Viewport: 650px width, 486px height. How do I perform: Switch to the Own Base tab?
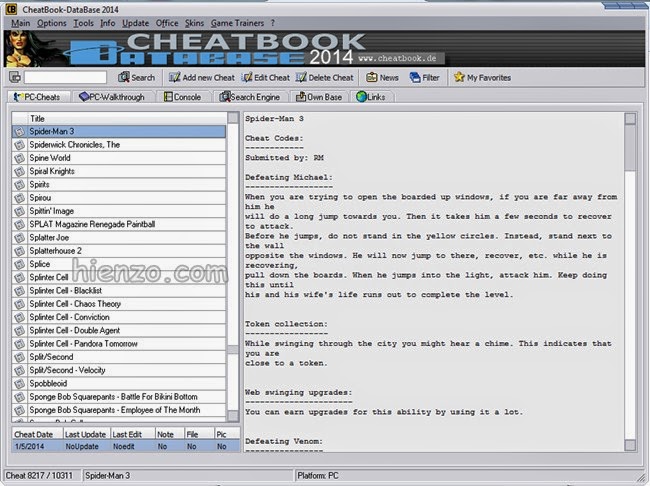coord(319,97)
